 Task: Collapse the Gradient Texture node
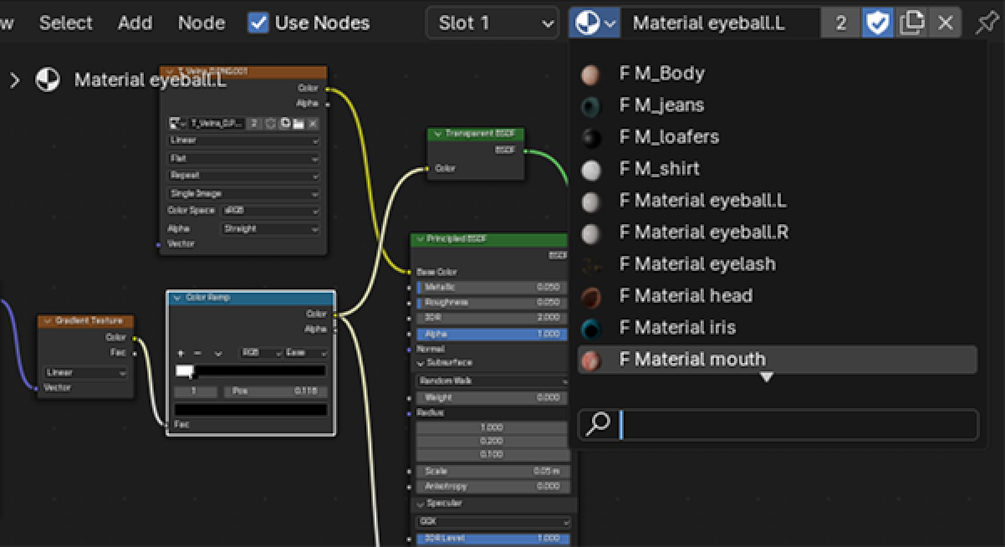(x=47, y=321)
